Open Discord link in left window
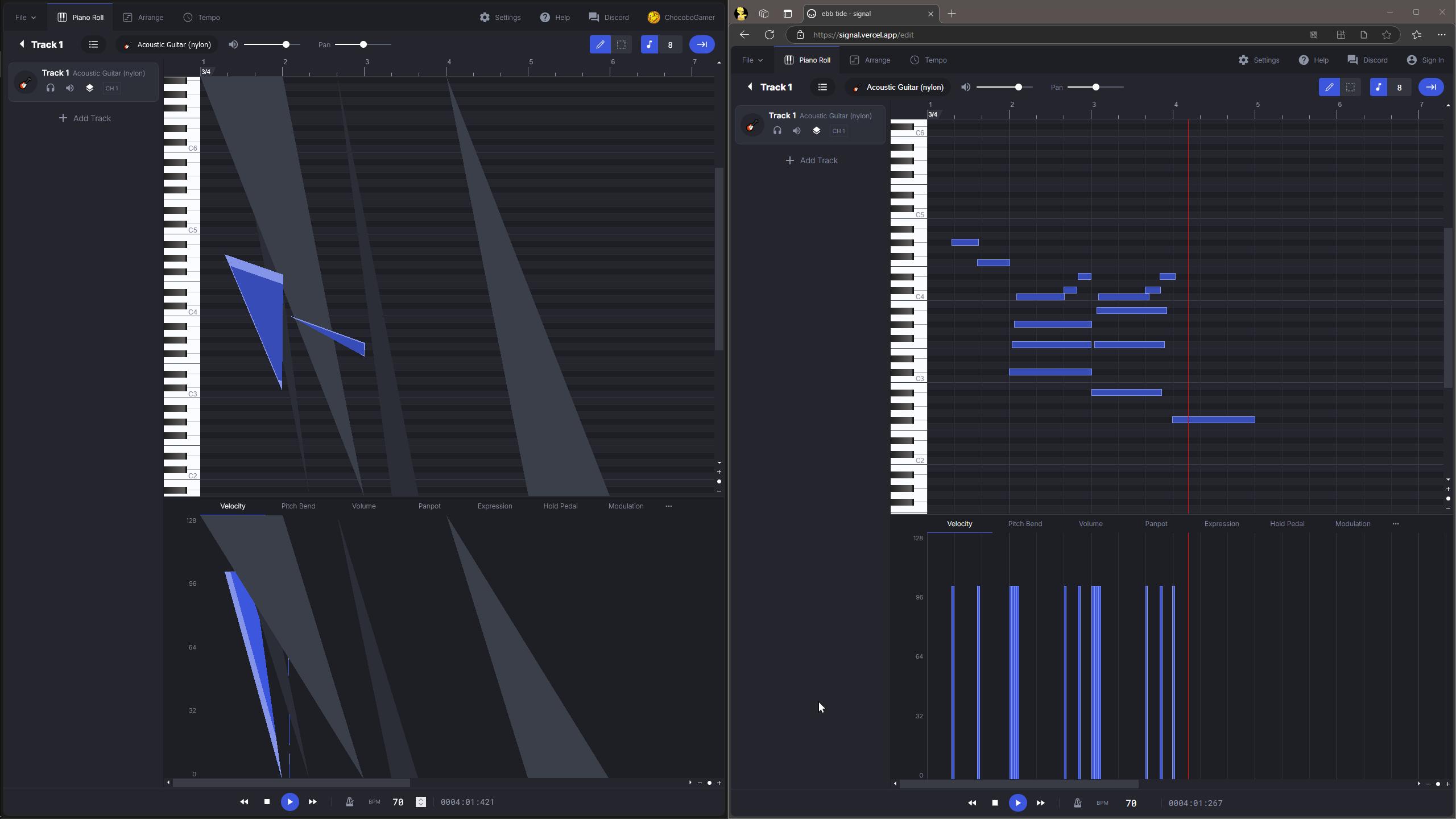The height and width of the screenshot is (819, 1456). pyautogui.click(x=609, y=18)
